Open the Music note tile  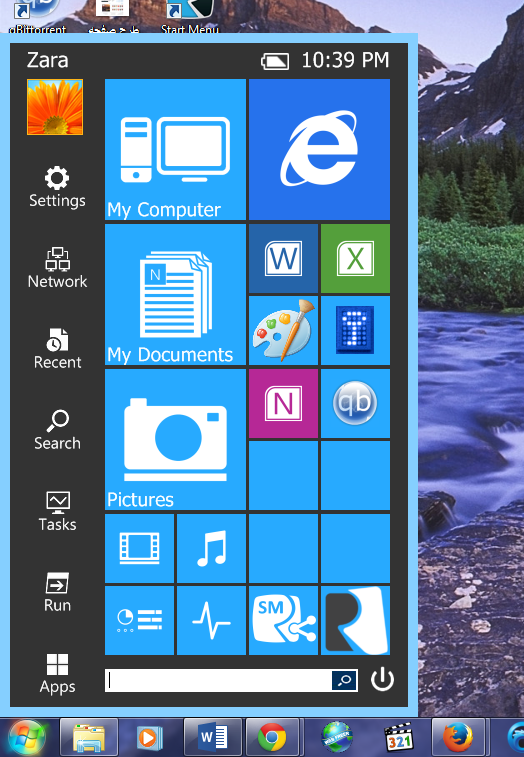coord(212,548)
